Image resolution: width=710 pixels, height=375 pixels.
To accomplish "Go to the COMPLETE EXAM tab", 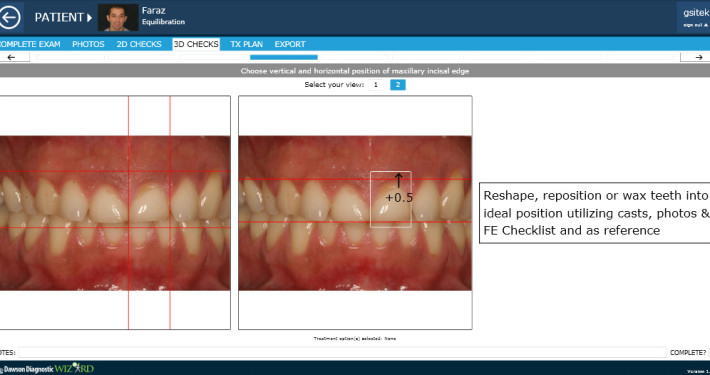I will tap(30, 44).
